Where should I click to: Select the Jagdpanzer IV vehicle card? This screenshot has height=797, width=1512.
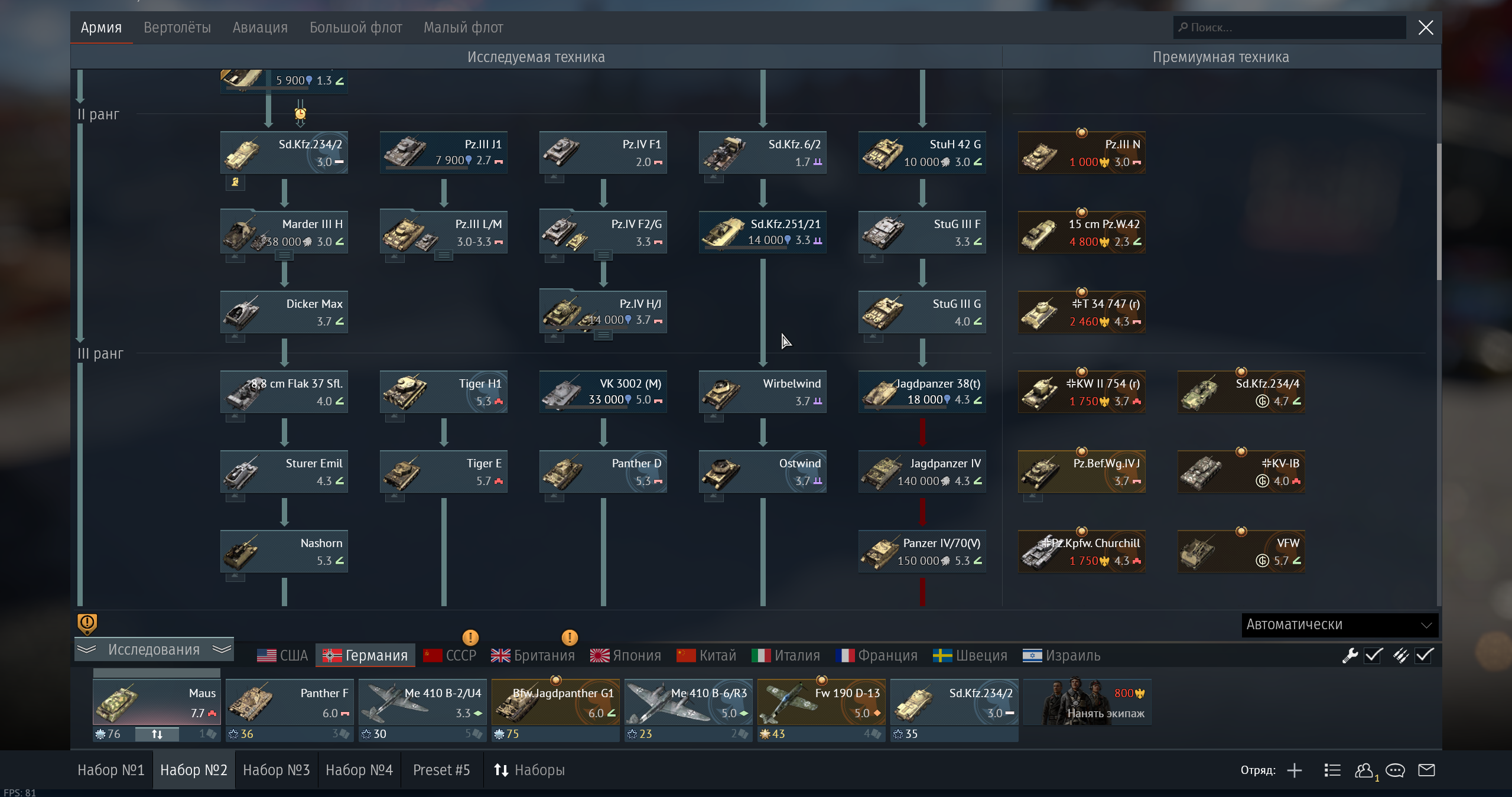[922, 471]
